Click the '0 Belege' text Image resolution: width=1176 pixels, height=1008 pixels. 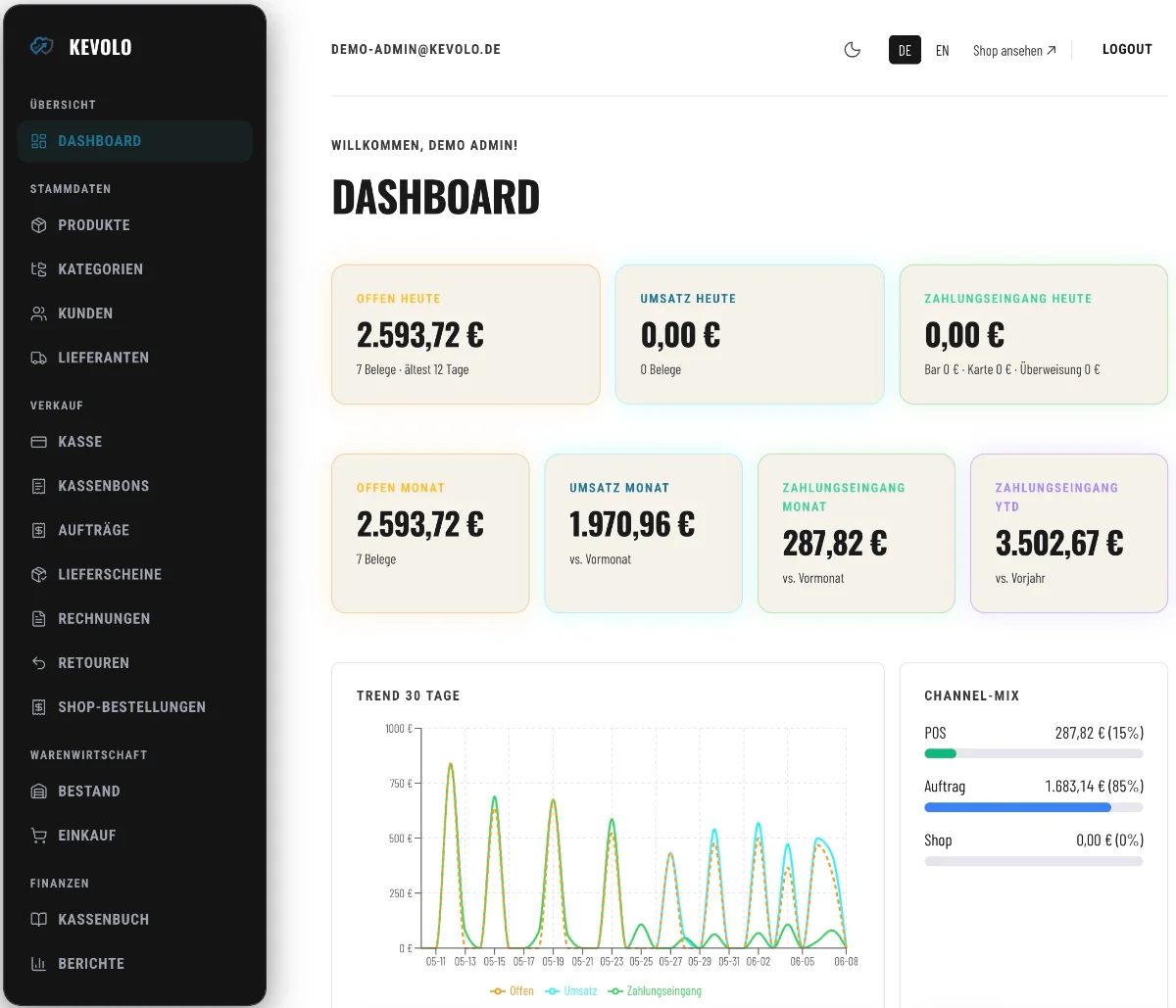[x=661, y=369]
